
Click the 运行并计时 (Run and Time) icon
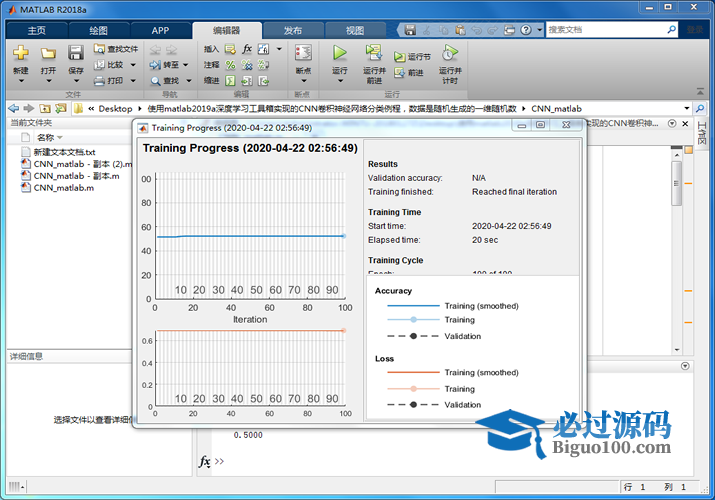pos(450,53)
